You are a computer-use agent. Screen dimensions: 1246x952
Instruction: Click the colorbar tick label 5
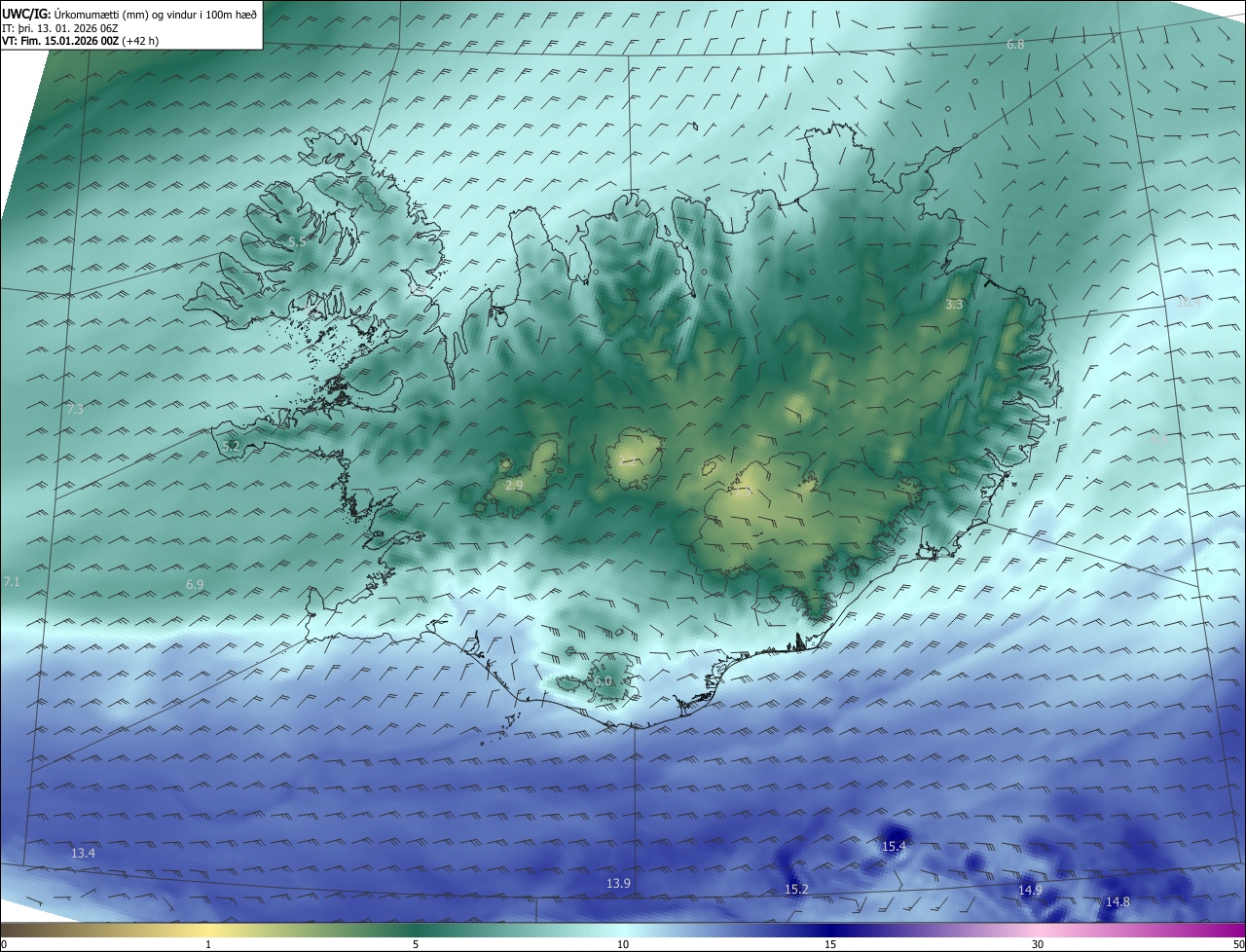tap(416, 944)
